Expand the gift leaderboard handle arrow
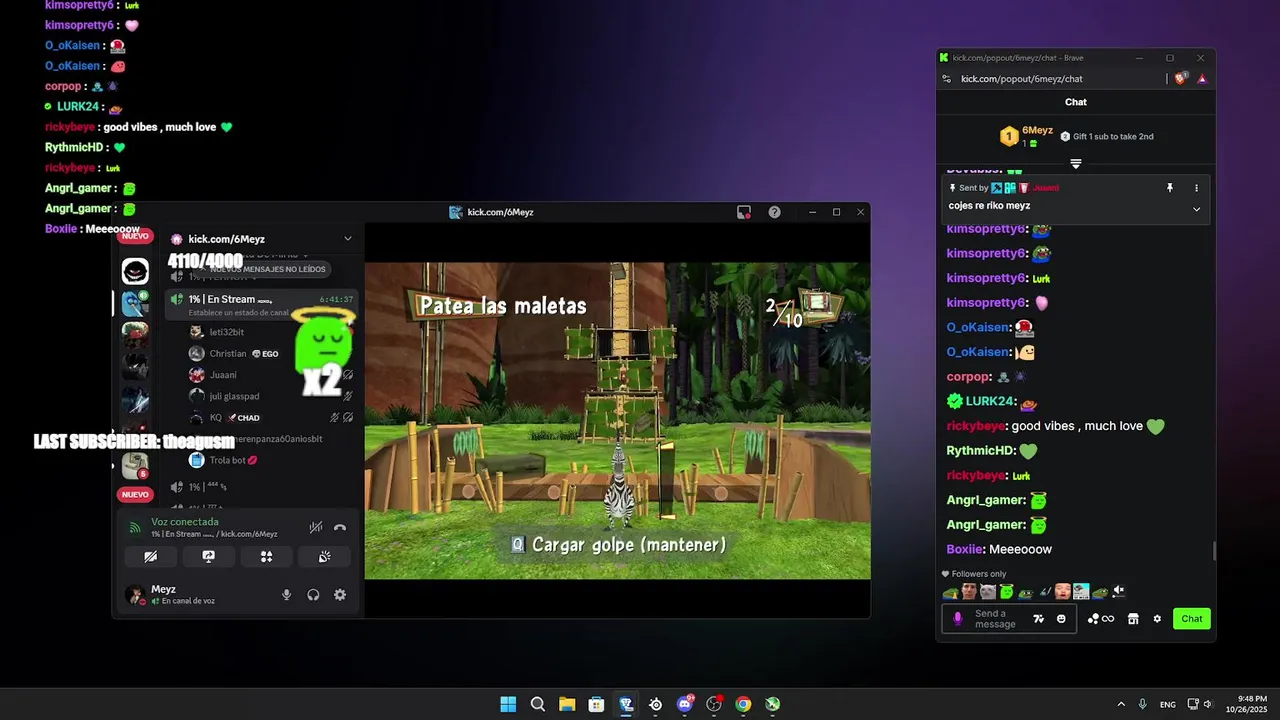Viewport: 1280px width, 720px height. tap(1076, 163)
